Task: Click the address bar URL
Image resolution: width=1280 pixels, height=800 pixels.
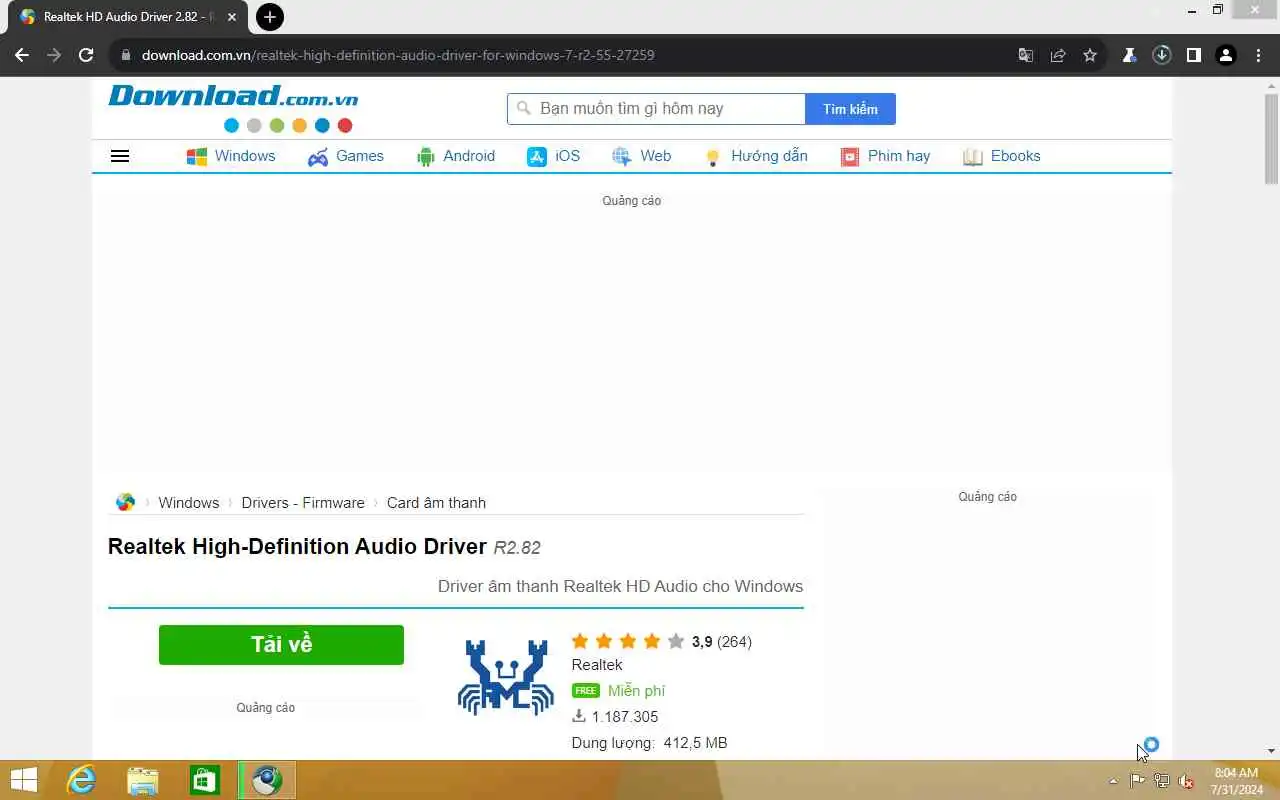Action: [398, 55]
